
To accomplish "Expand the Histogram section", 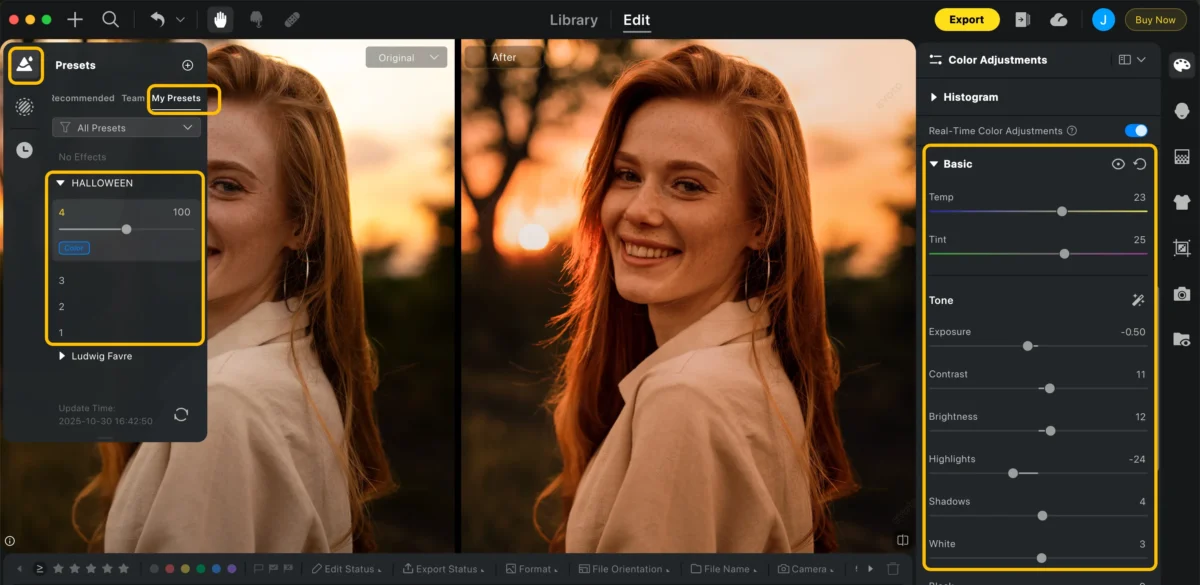I will pos(934,97).
